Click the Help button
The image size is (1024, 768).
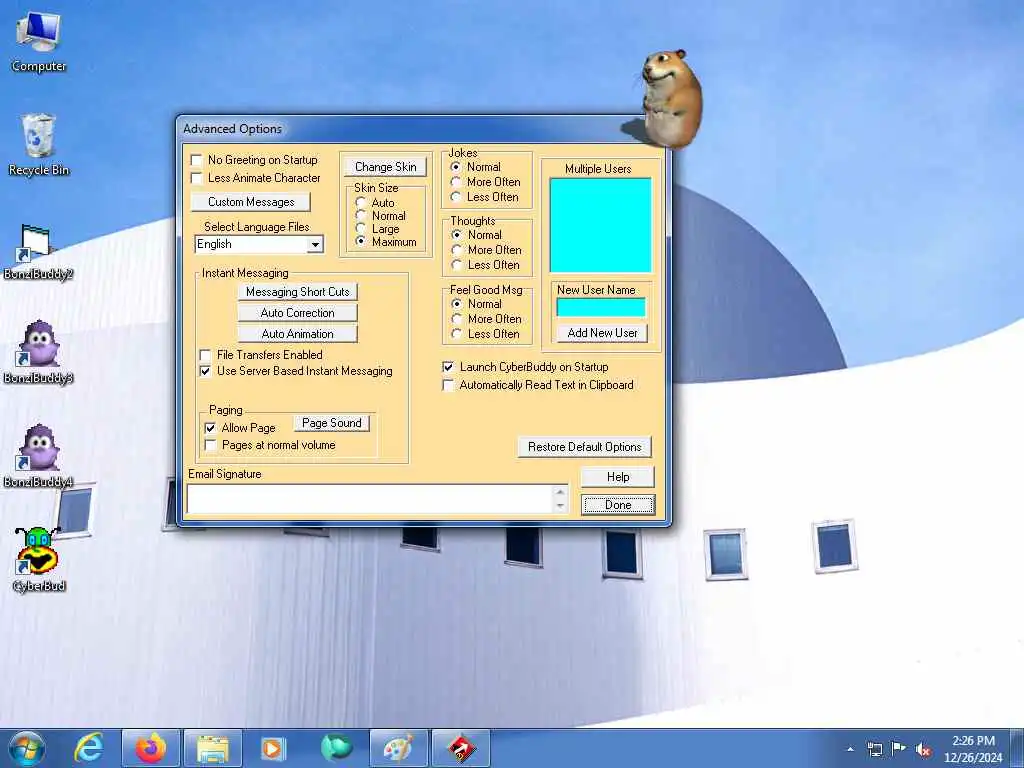618,477
